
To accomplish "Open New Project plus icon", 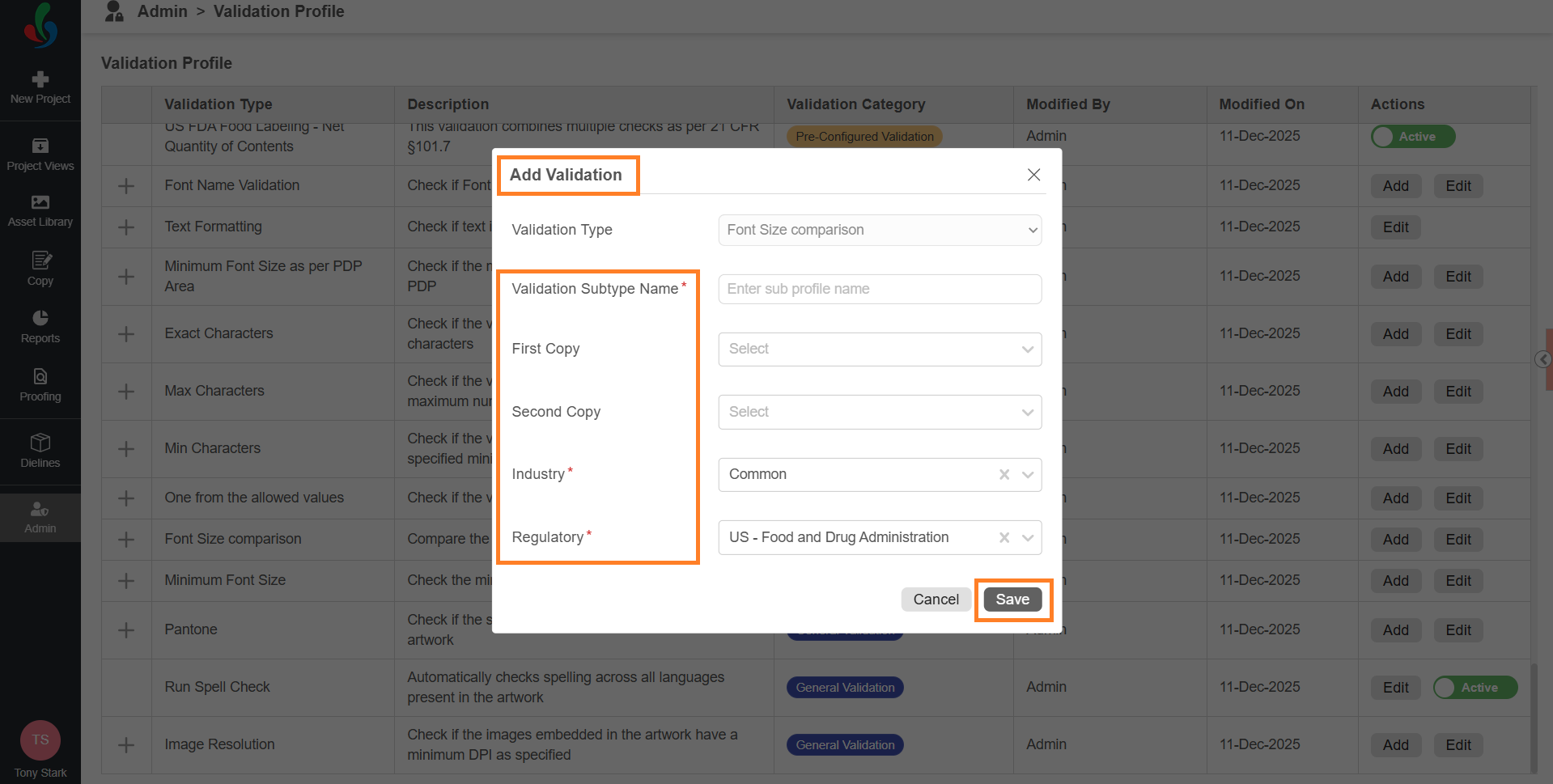I will point(40,79).
